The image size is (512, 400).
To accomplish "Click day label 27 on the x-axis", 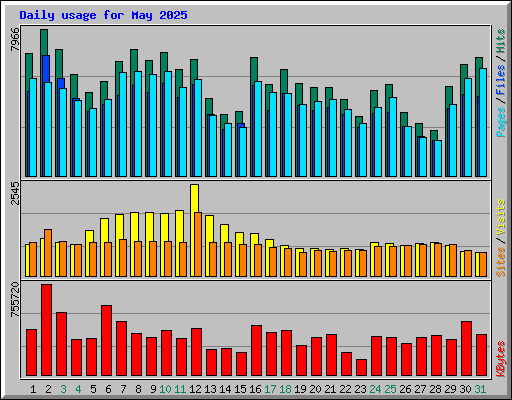I will [x=420, y=389].
